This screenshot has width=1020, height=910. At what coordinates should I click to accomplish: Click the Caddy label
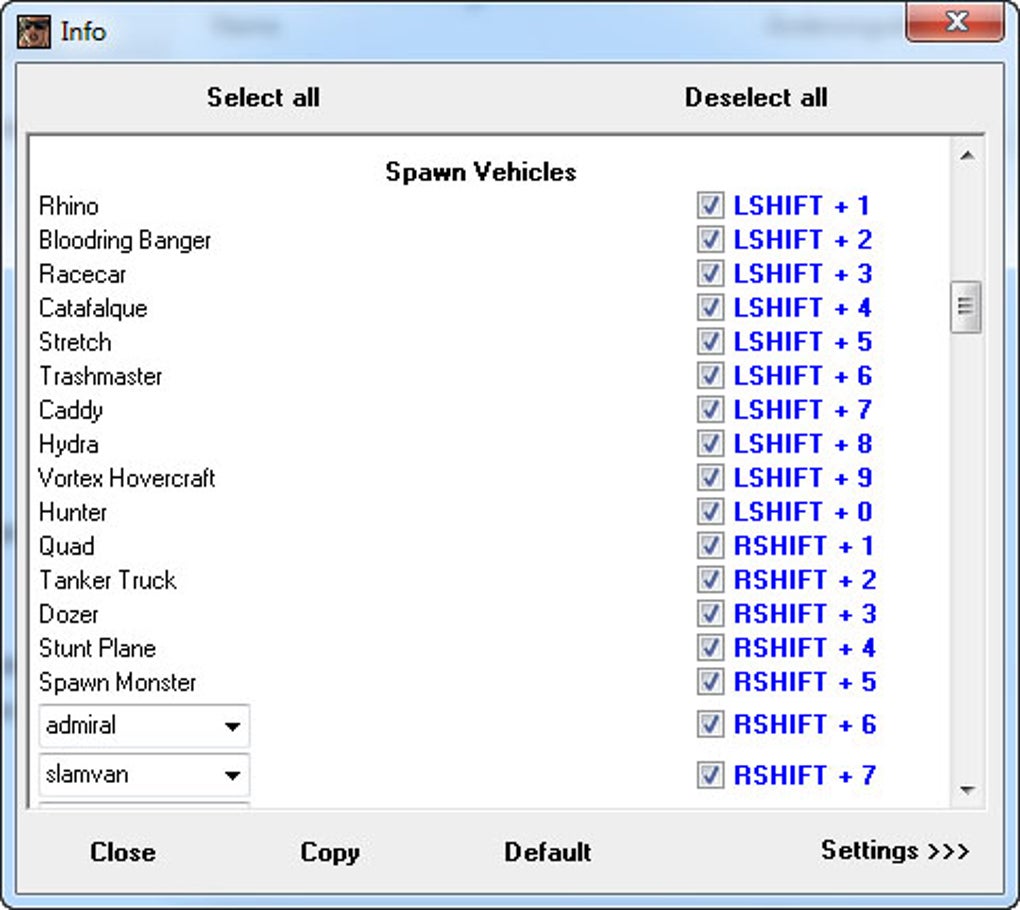(71, 410)
